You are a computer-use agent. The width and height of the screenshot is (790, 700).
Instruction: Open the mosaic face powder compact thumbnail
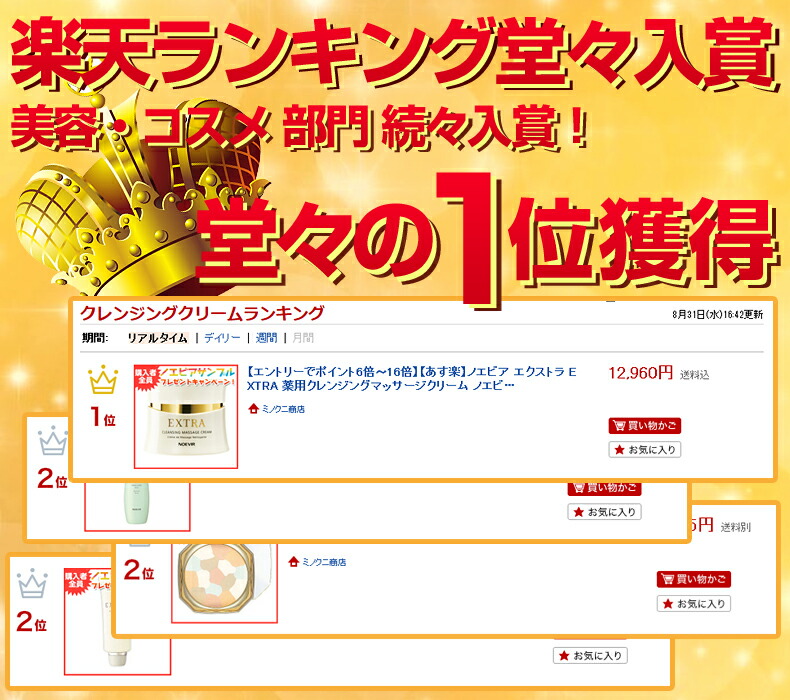point(224,583)
